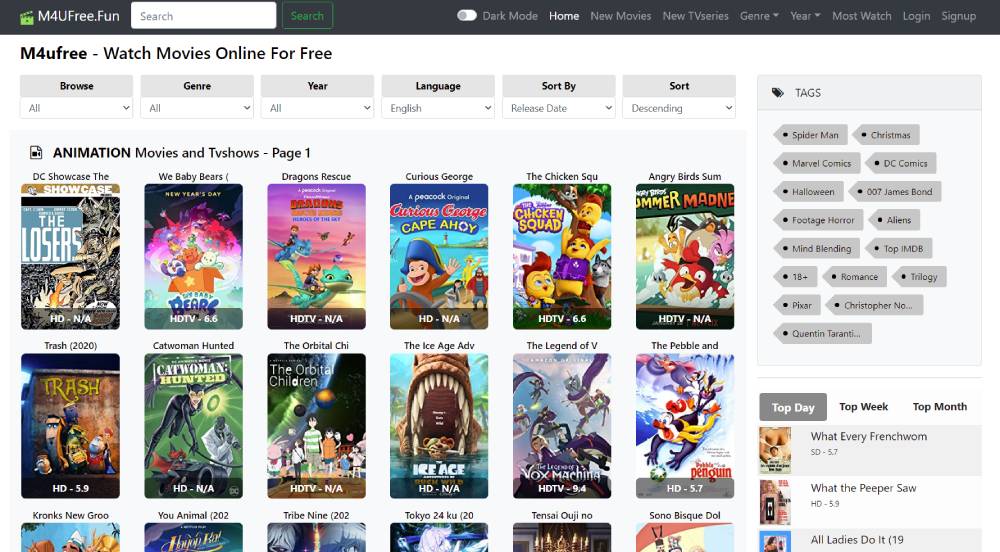
Task: Open the We Baby Bears poster
Action: point(193,257)
